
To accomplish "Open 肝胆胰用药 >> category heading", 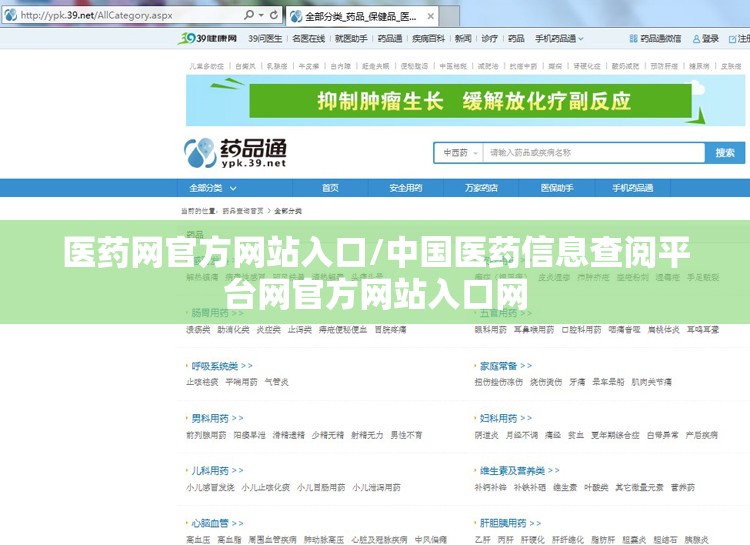I will click(x=510, y=523).
